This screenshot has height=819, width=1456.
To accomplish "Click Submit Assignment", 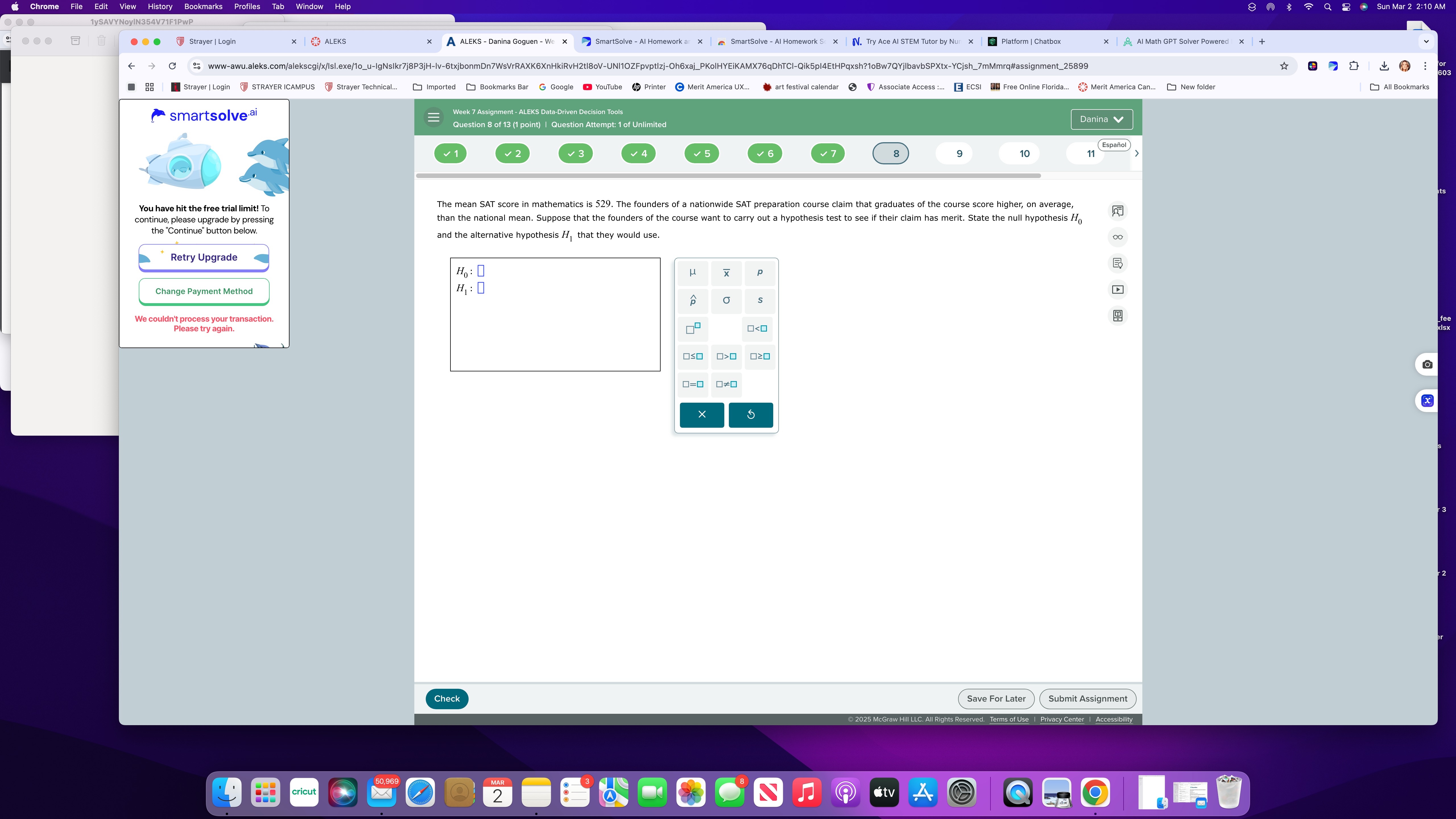I will 1087,699.
